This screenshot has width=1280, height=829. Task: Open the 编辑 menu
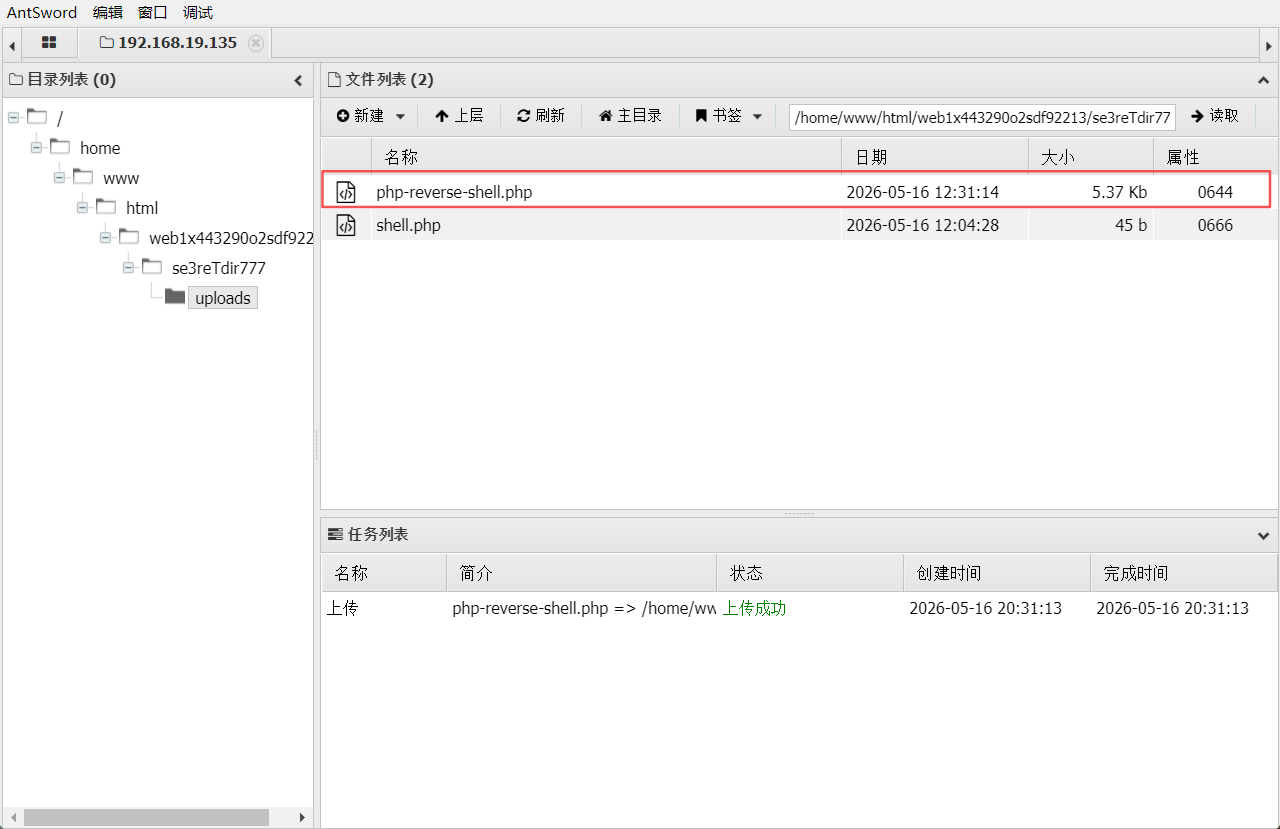pyautogui.click(x=107, y=13)
